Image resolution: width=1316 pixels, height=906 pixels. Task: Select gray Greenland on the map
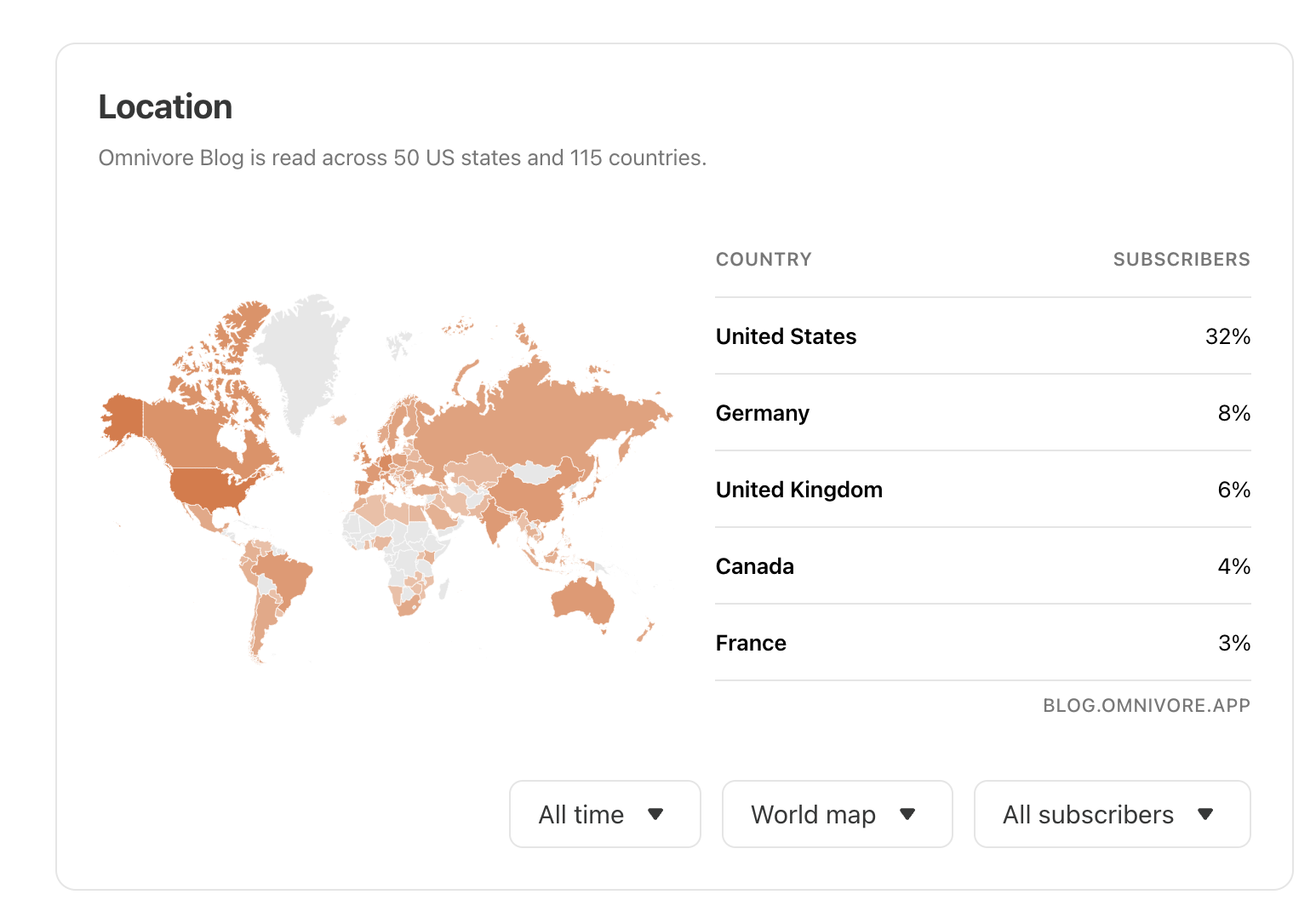pos(300,358)
